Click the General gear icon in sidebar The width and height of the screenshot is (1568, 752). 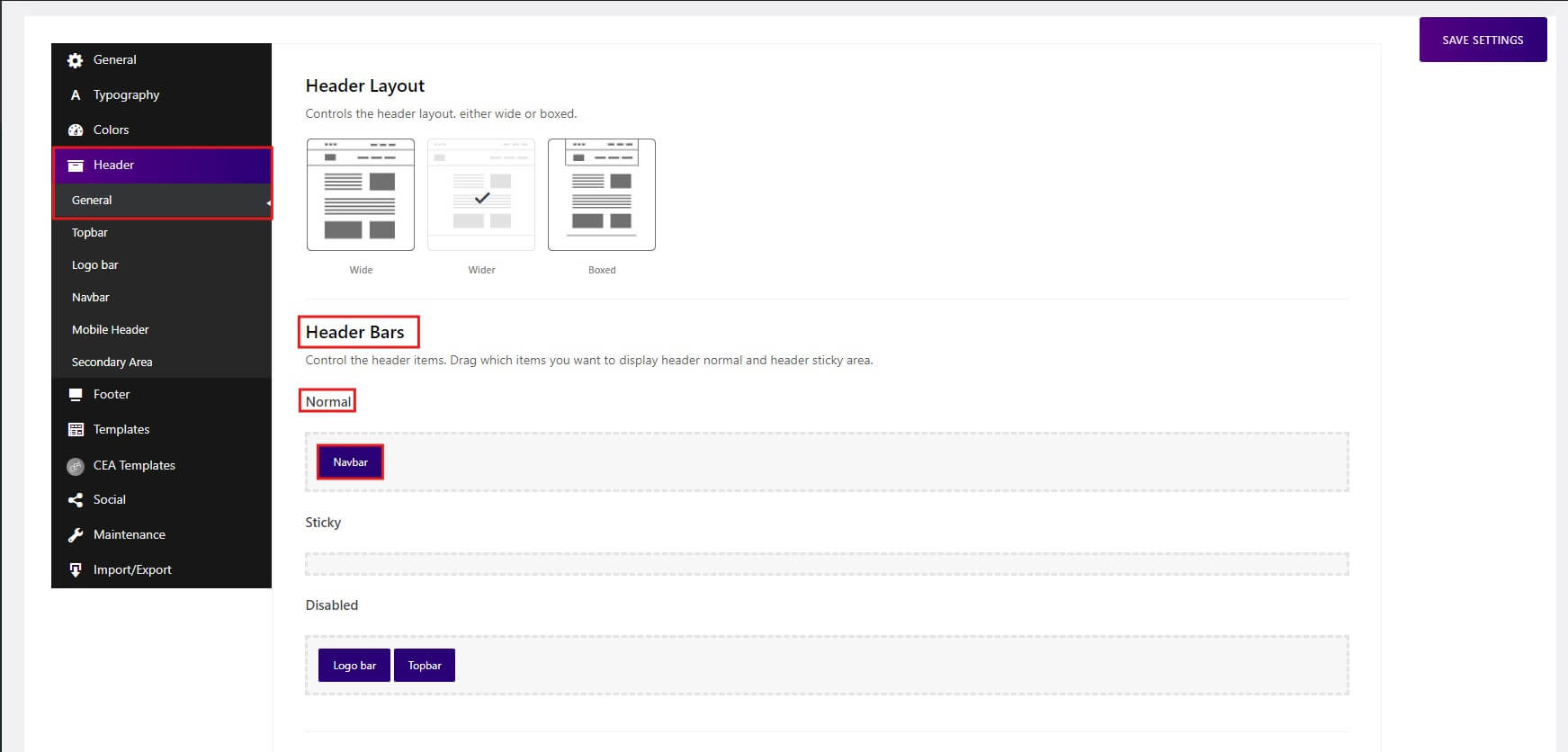tap(76, 60)
